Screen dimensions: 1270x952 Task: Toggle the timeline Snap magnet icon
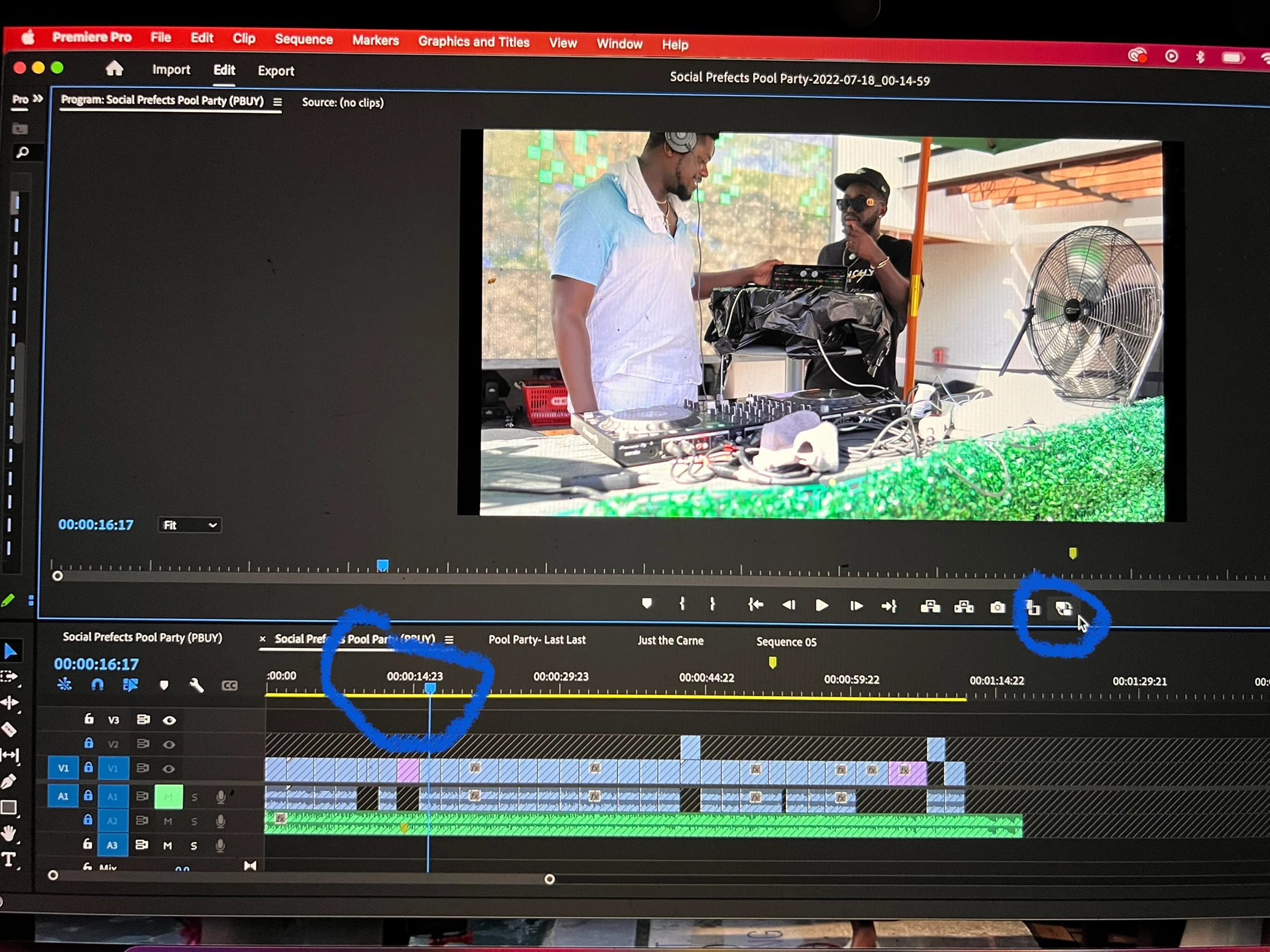tap(97, 685)
